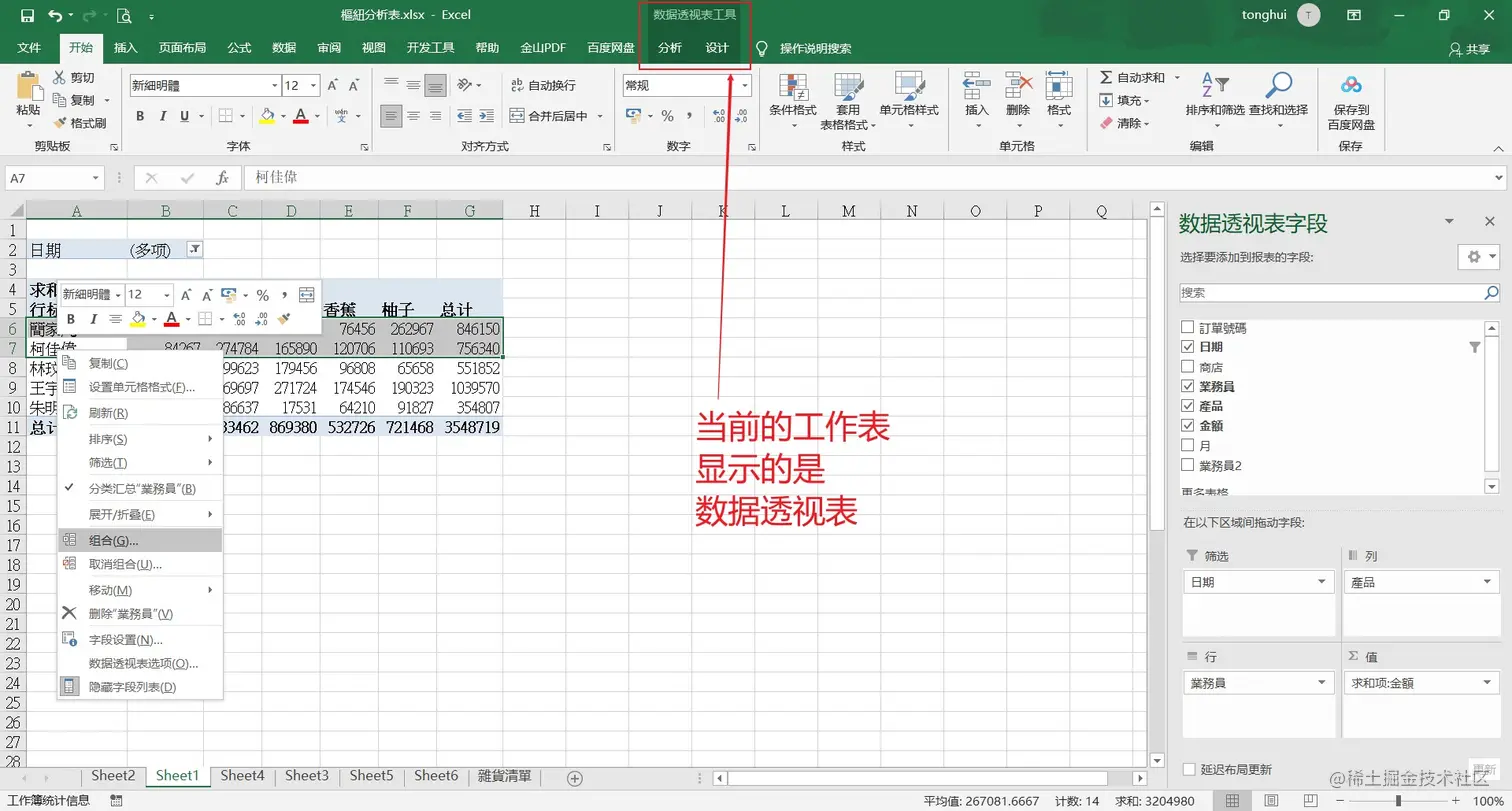Click the ribbon font color A icon
This screenshot has width=1512, height=811.
[x=300, y=116]
